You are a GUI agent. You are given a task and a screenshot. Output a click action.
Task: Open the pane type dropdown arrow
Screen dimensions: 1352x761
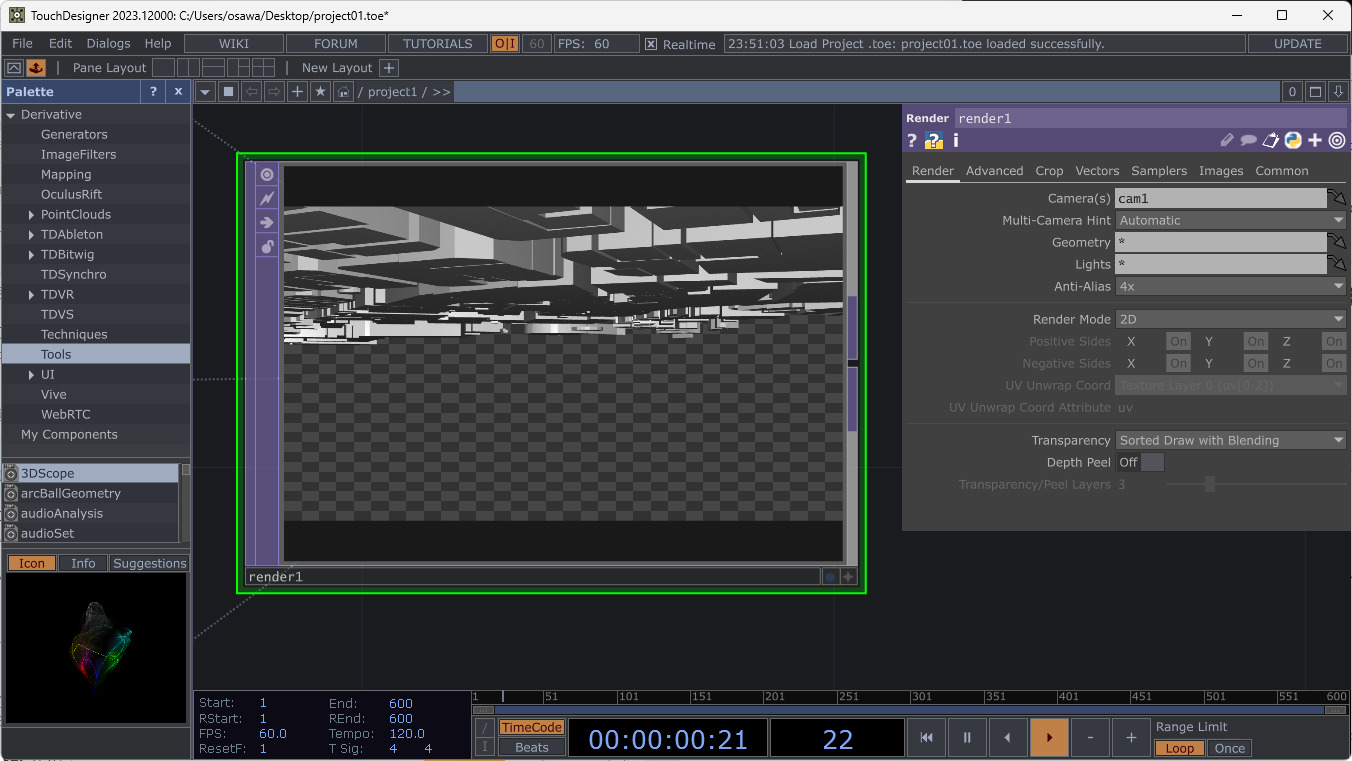[205, 91]
